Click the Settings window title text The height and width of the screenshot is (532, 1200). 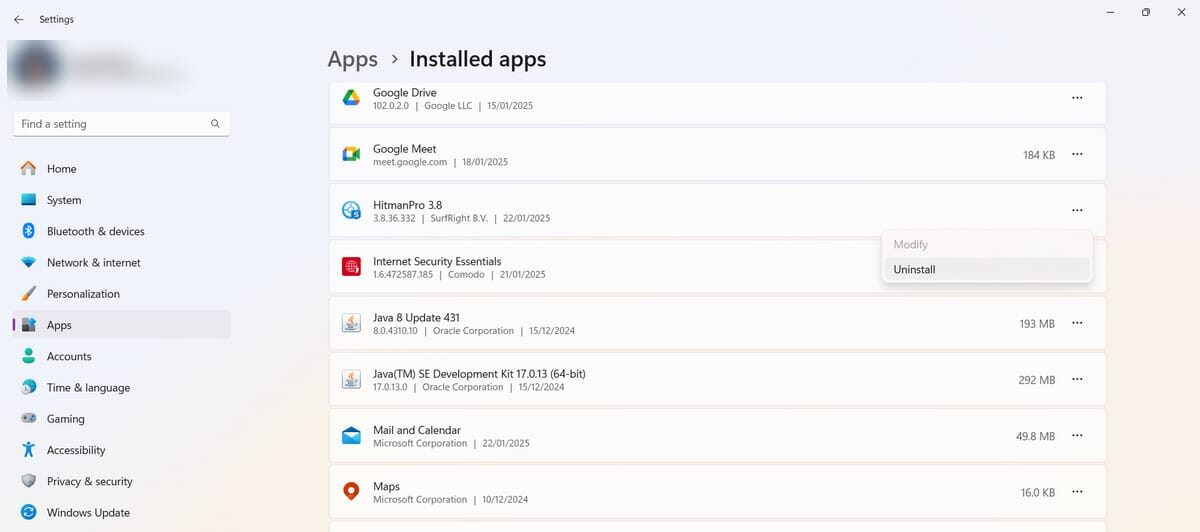point(56,19)
